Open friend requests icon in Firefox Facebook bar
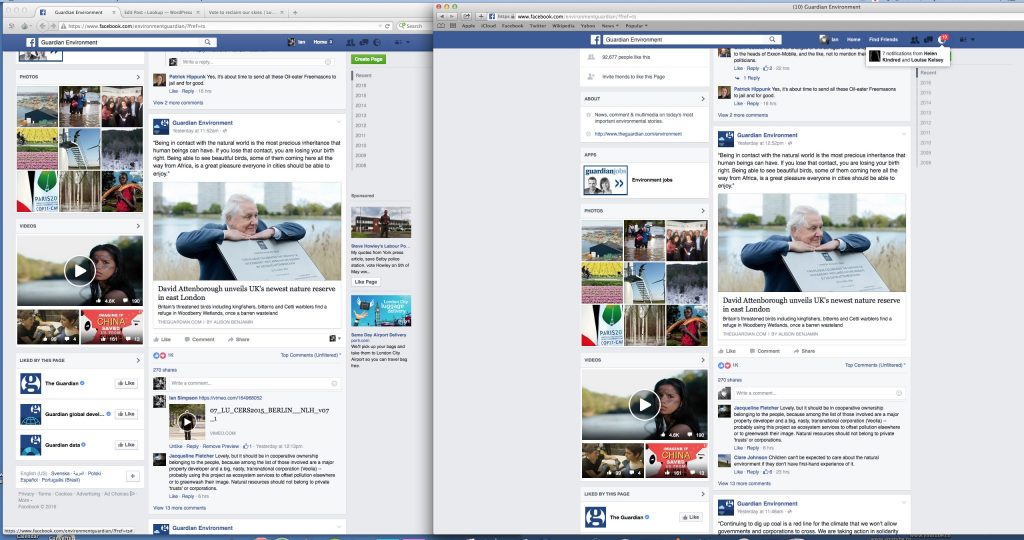The height and width of the screenshot is (540, 1024). (350, 42)
